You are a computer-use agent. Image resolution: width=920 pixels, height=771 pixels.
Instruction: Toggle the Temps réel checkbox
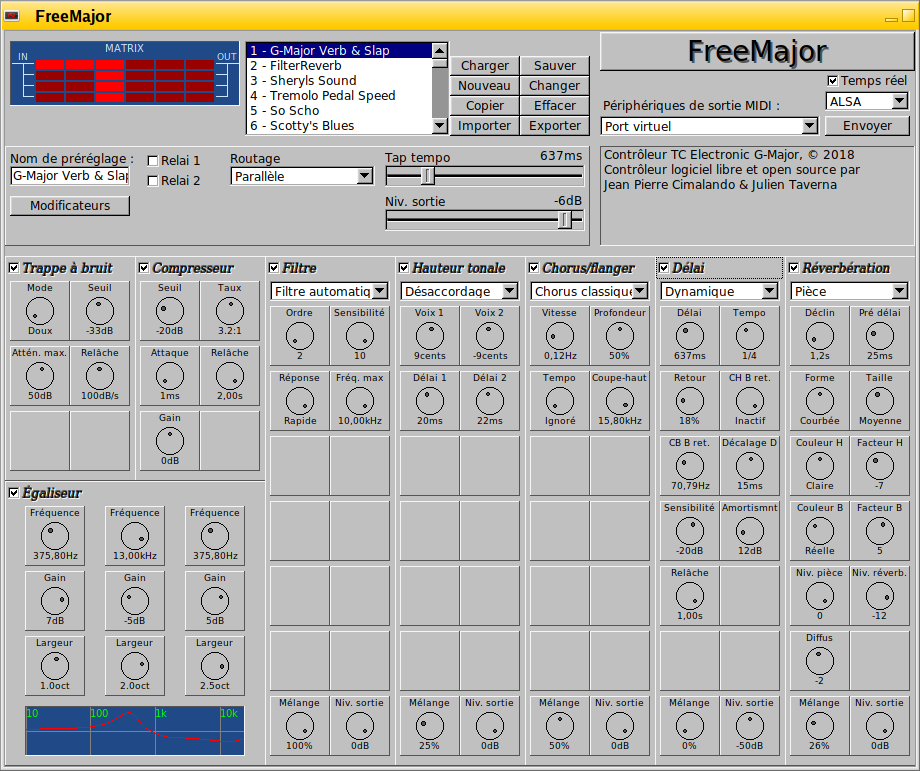click(833, 81)
